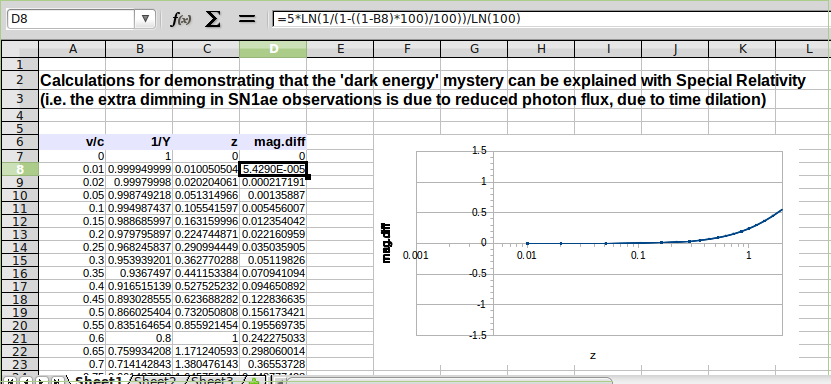
Task: Click the Select All corner box
Action: (20, 49)
